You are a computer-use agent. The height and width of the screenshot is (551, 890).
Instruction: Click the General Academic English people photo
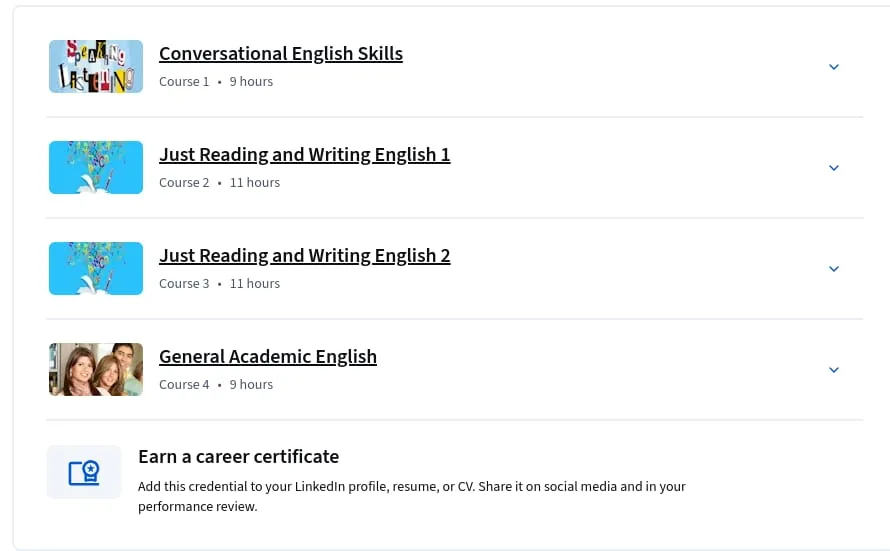96,369
